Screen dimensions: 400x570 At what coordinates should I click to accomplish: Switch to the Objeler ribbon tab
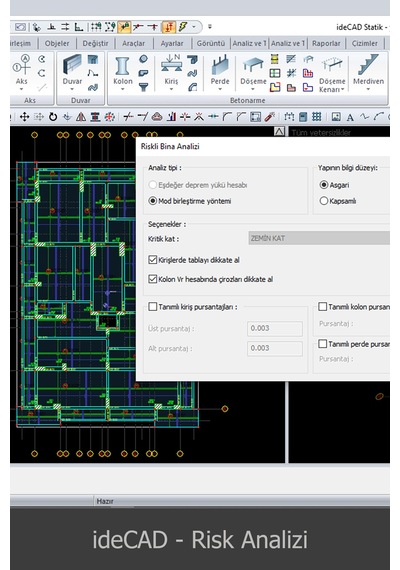(57, 43)
